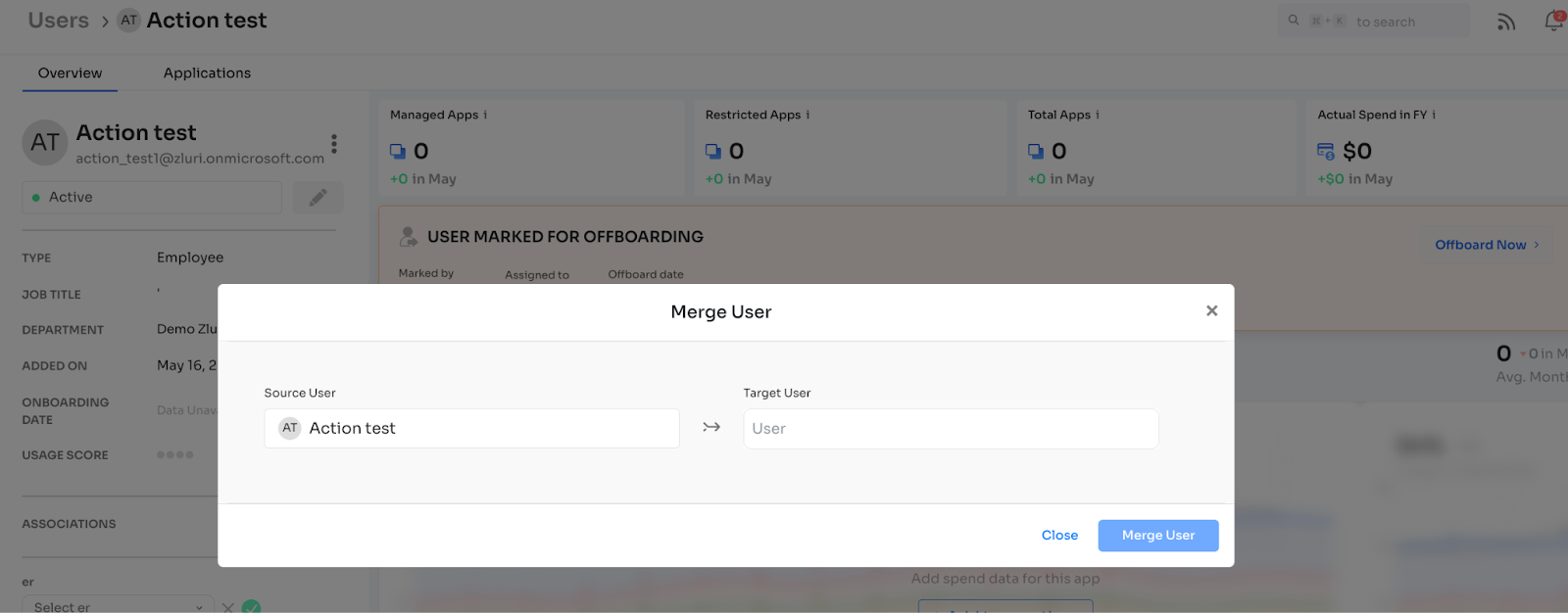1568x613 pixels.
Task: Click the Merge User button
Action: point(1158,536)
